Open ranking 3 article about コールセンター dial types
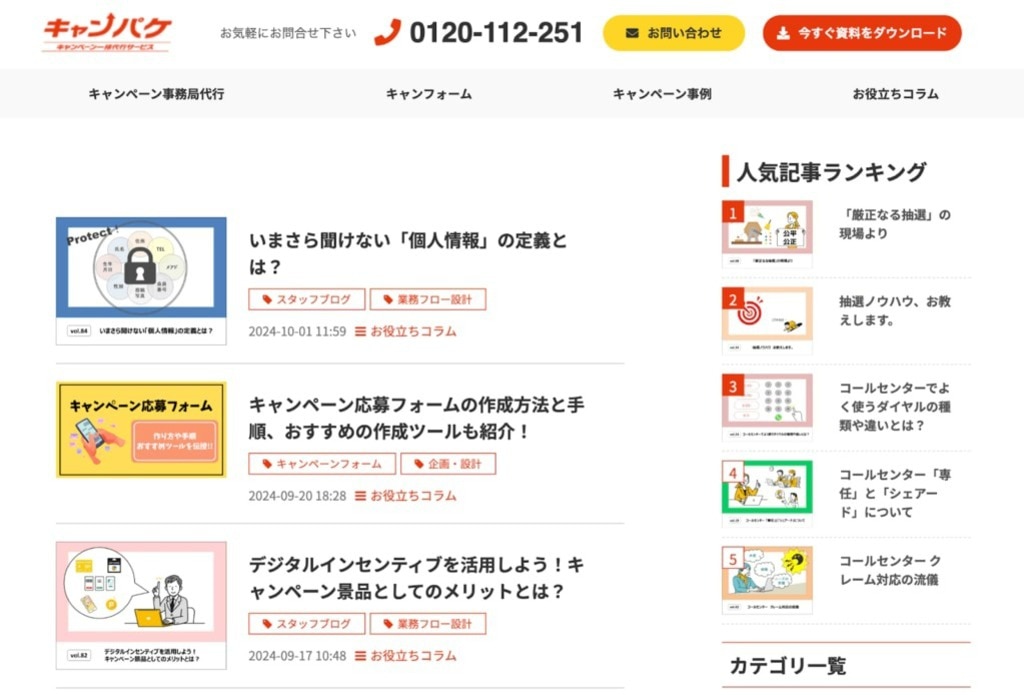 (895, 407)
